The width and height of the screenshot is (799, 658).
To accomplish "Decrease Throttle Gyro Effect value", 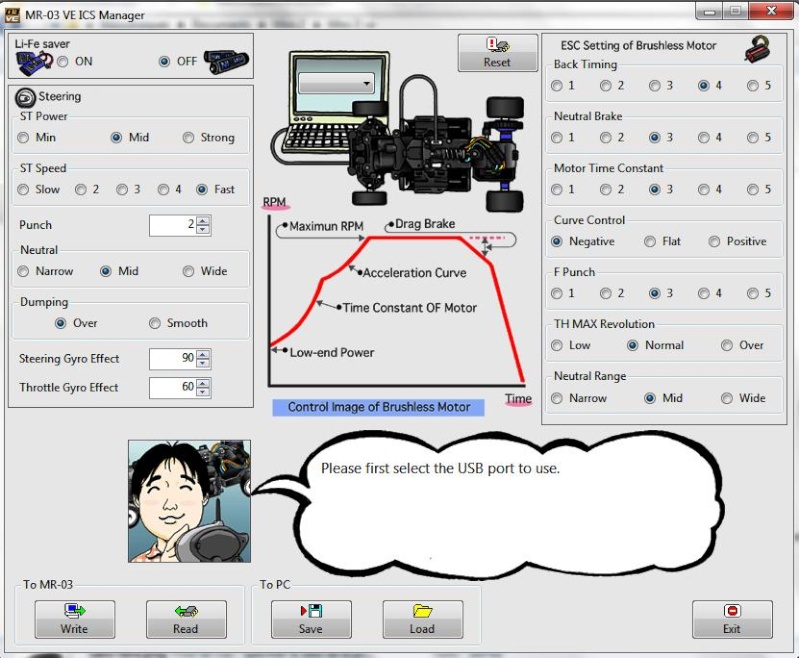I will (203, 392).
